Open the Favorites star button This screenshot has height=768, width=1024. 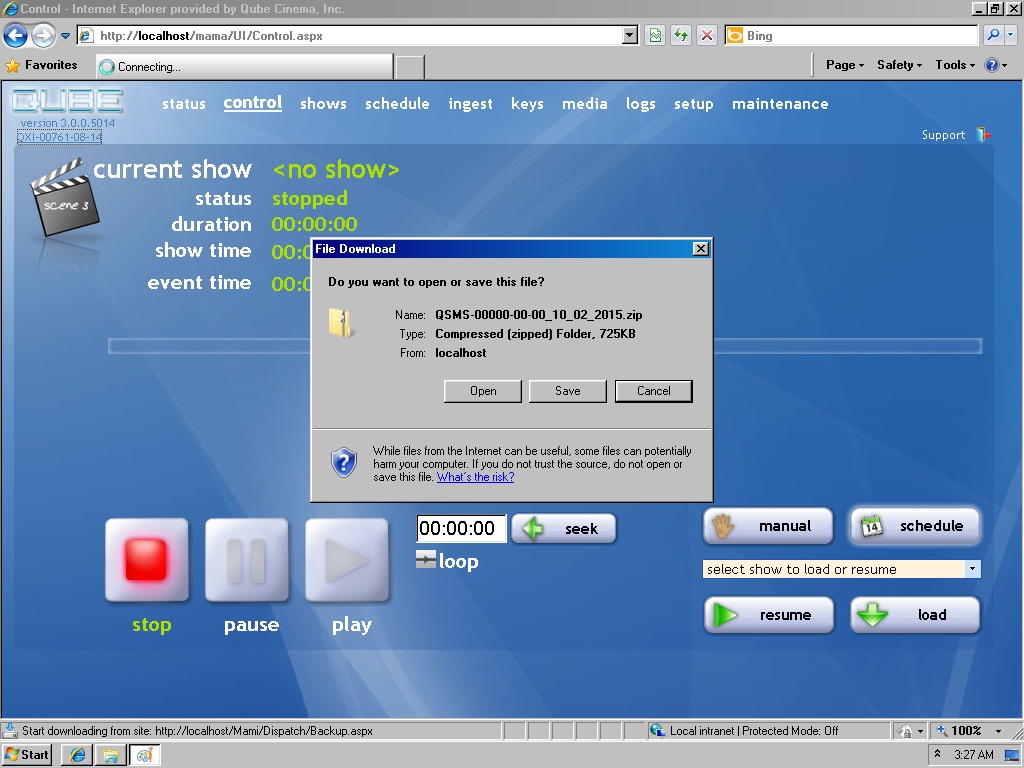click(x=41, y=65)
